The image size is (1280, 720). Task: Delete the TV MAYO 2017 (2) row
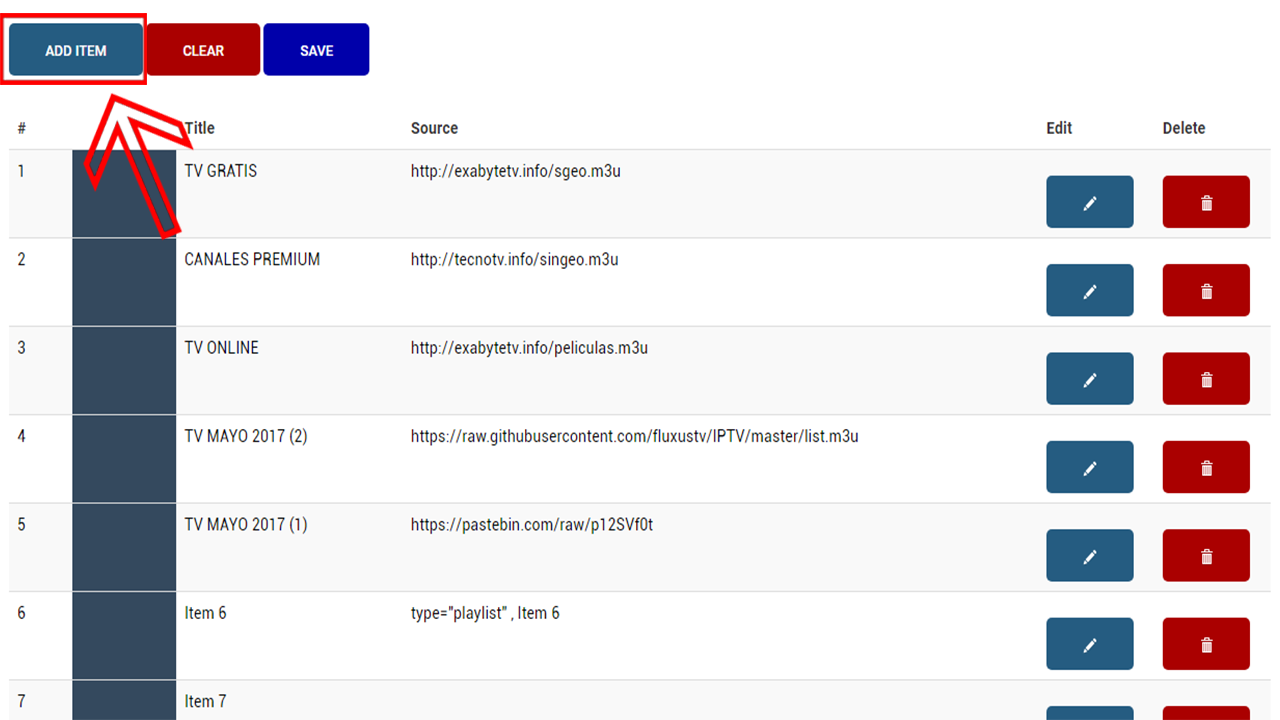pyautogui.click(x=1206, y=467)
